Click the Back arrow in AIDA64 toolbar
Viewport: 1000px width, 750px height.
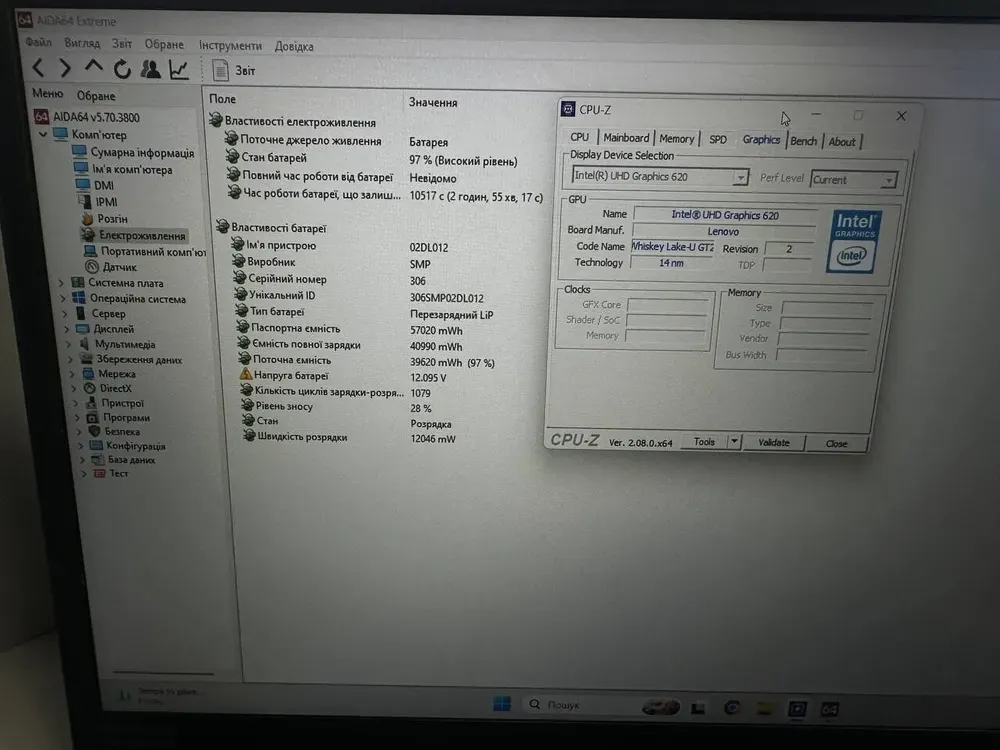[38, 69]
